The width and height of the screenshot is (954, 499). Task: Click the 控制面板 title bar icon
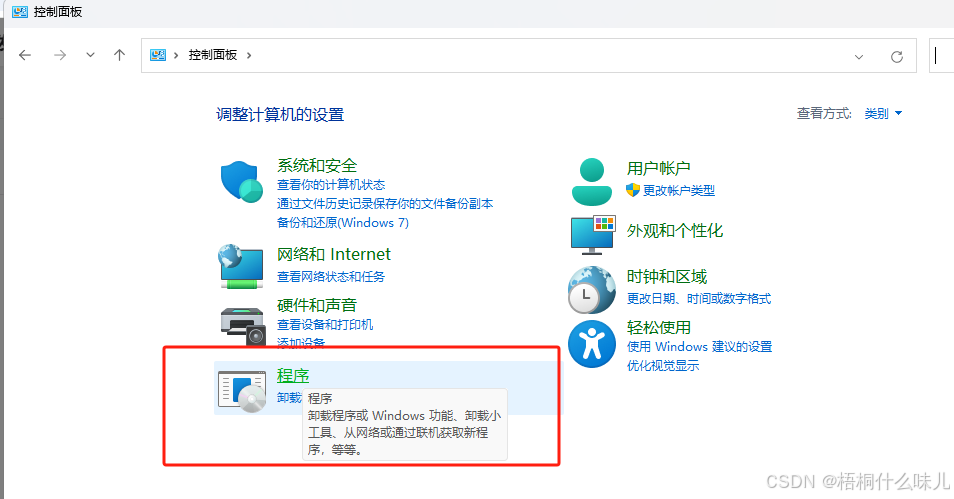click(20, 12)
